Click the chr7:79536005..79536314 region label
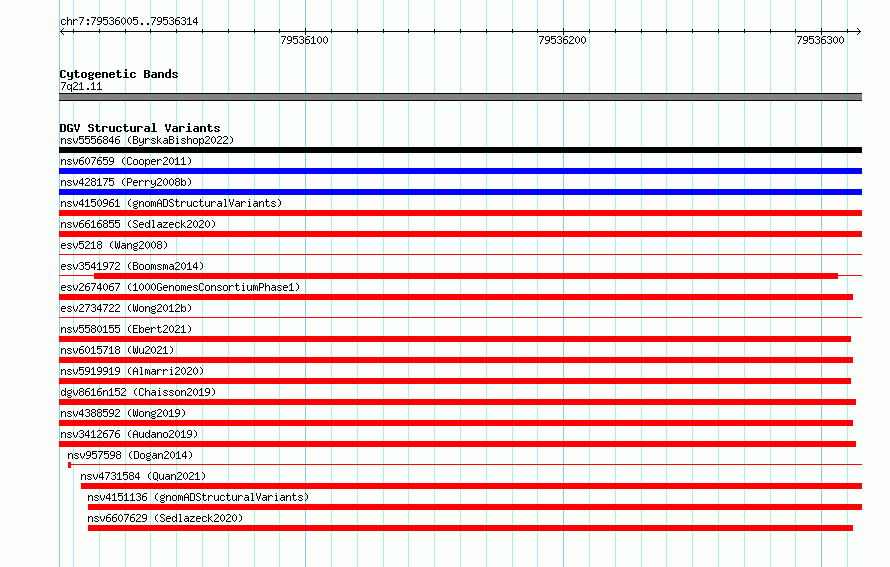 tap(129, 21)
